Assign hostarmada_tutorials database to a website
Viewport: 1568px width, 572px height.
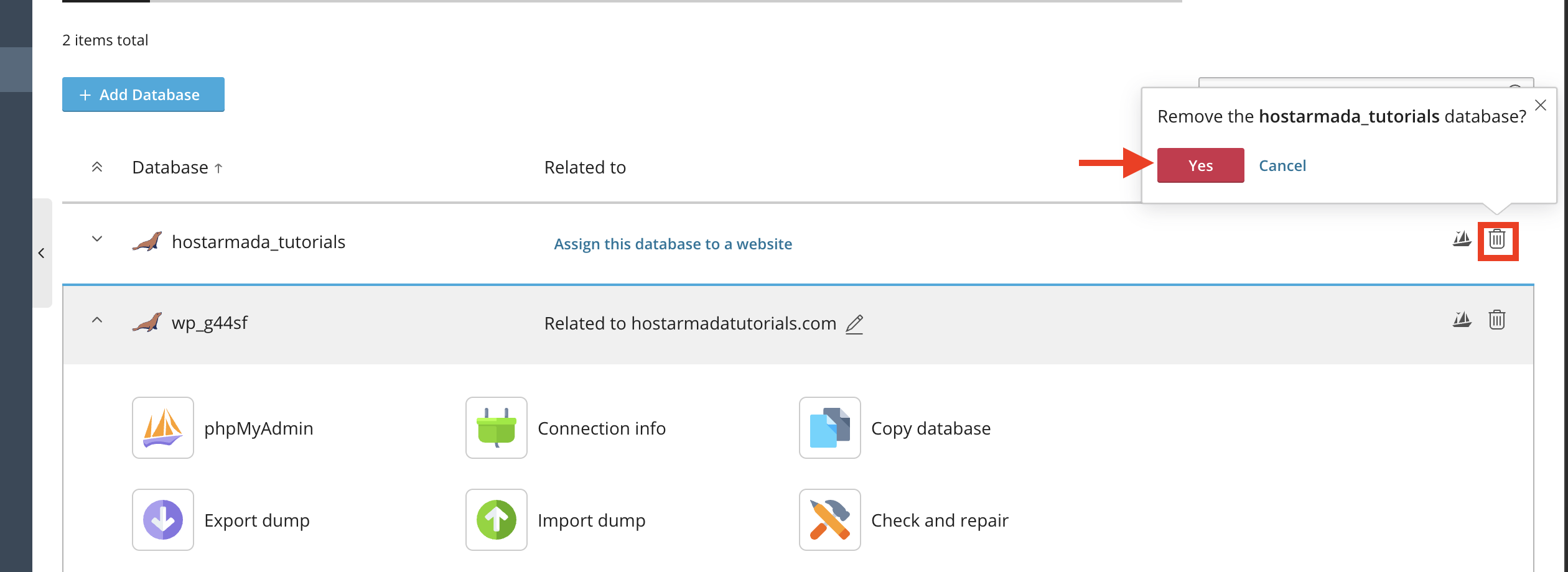(x=673, y=244)
